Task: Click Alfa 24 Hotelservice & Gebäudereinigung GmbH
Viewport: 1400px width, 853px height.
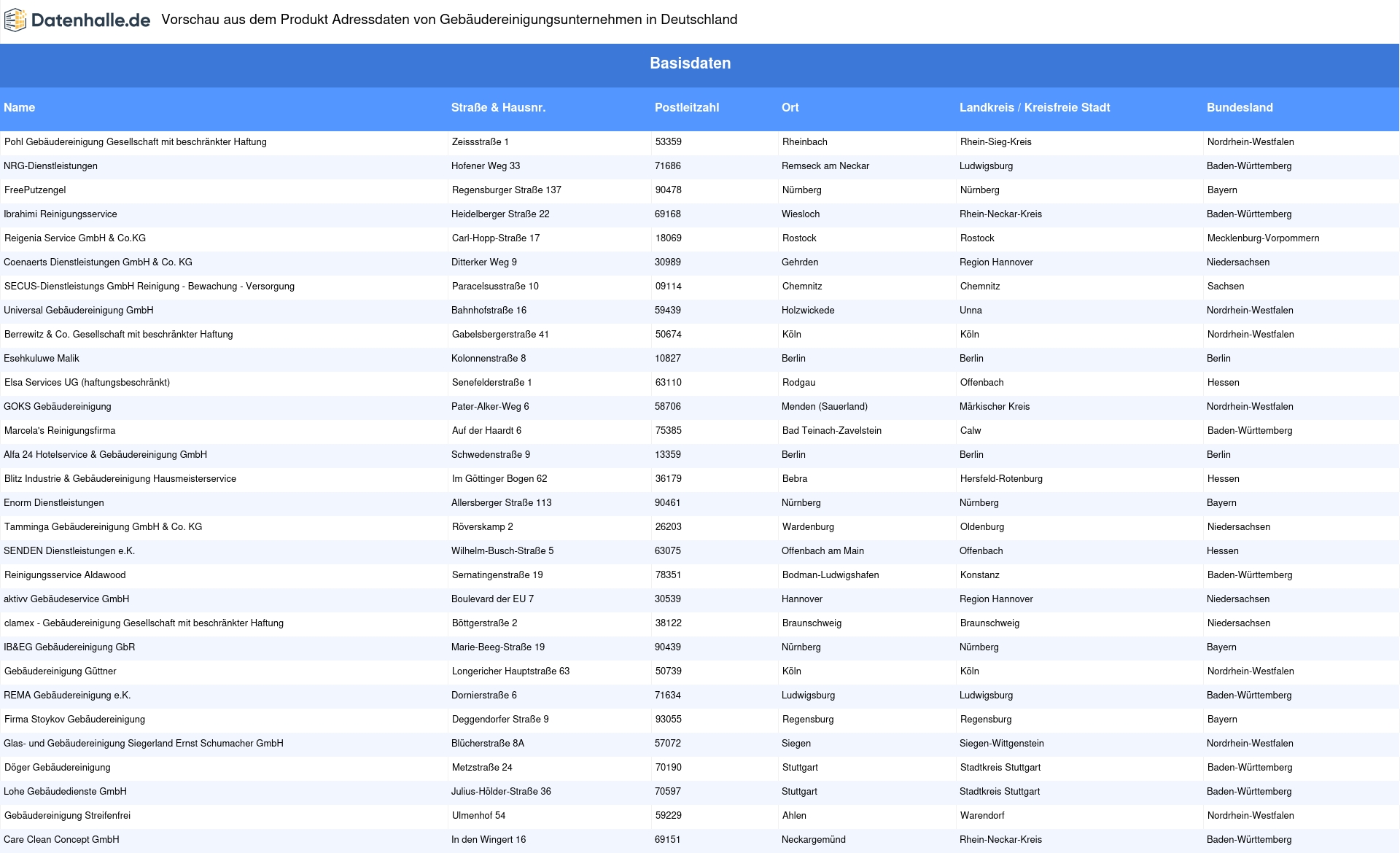Action: tap(106, 455)
